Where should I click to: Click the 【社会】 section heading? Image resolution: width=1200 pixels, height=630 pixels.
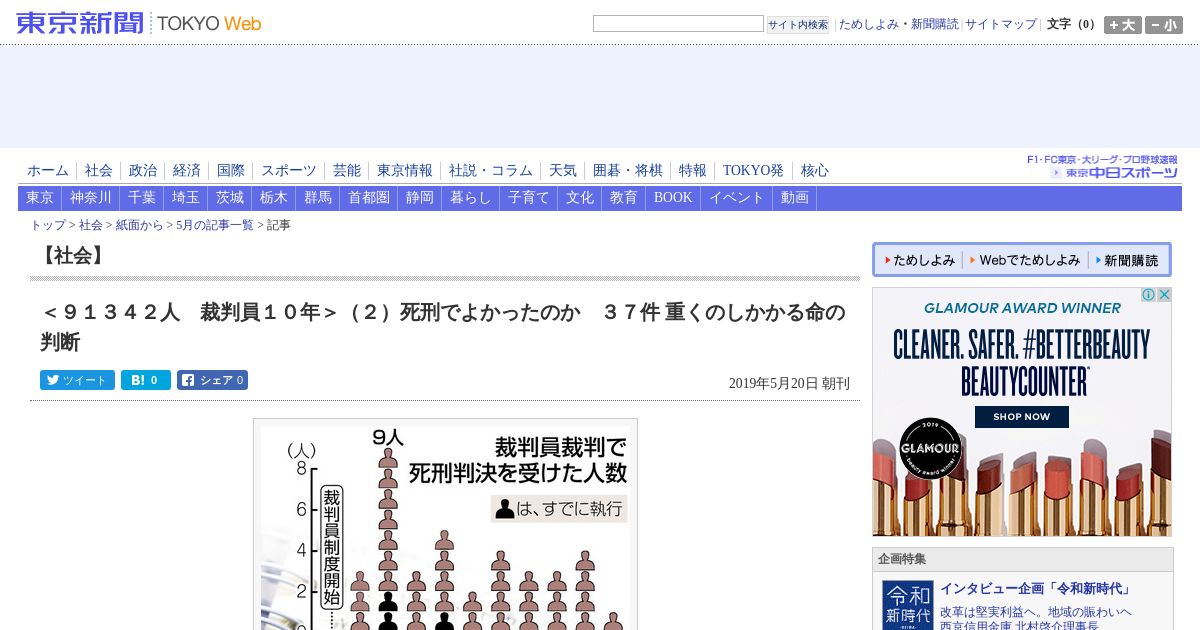click(x=72, y=256)
